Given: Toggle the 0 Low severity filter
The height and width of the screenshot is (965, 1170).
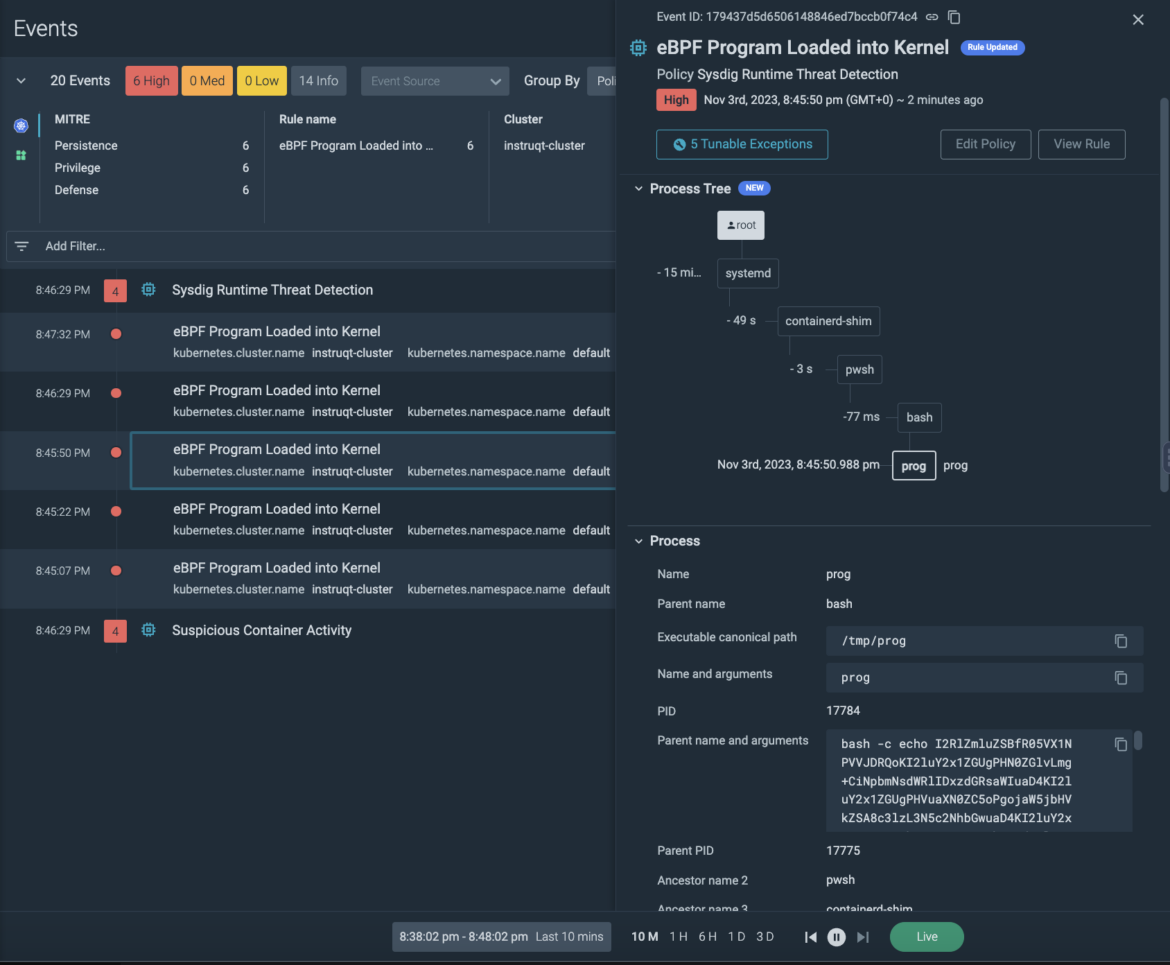Looking at the screenshot, I should [262, 81].
